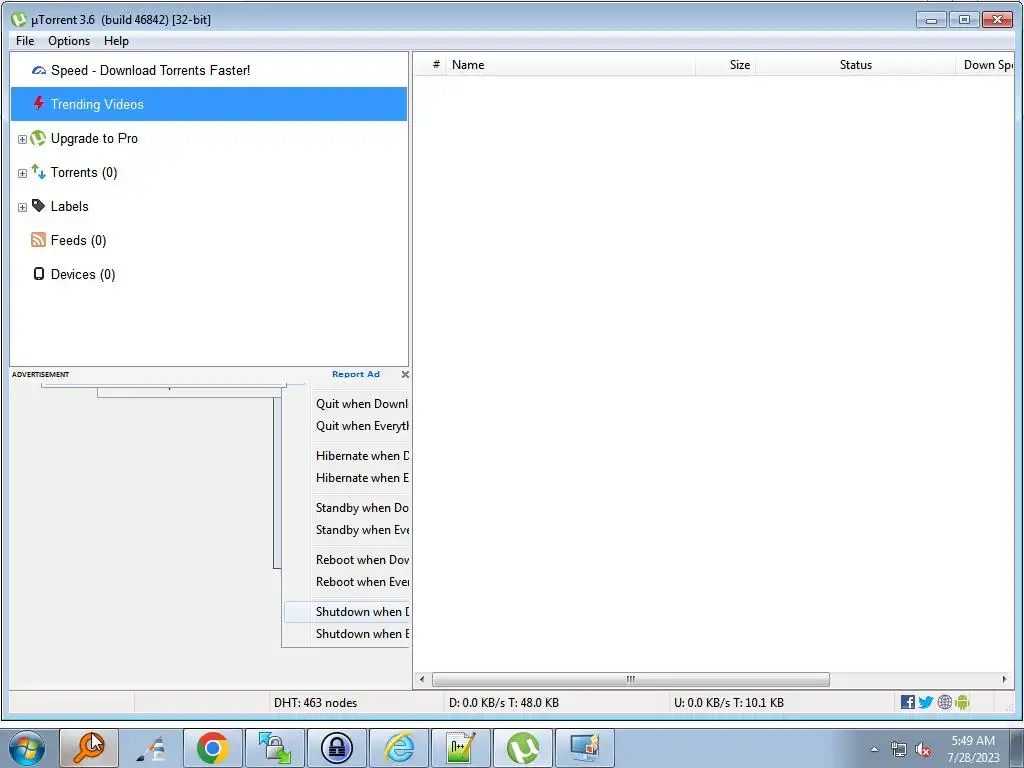Image resolution: width=1024 pixels, height=768 pixels.
Task: Select Torrents (0) in the sidebar
Action: point(84,172)
